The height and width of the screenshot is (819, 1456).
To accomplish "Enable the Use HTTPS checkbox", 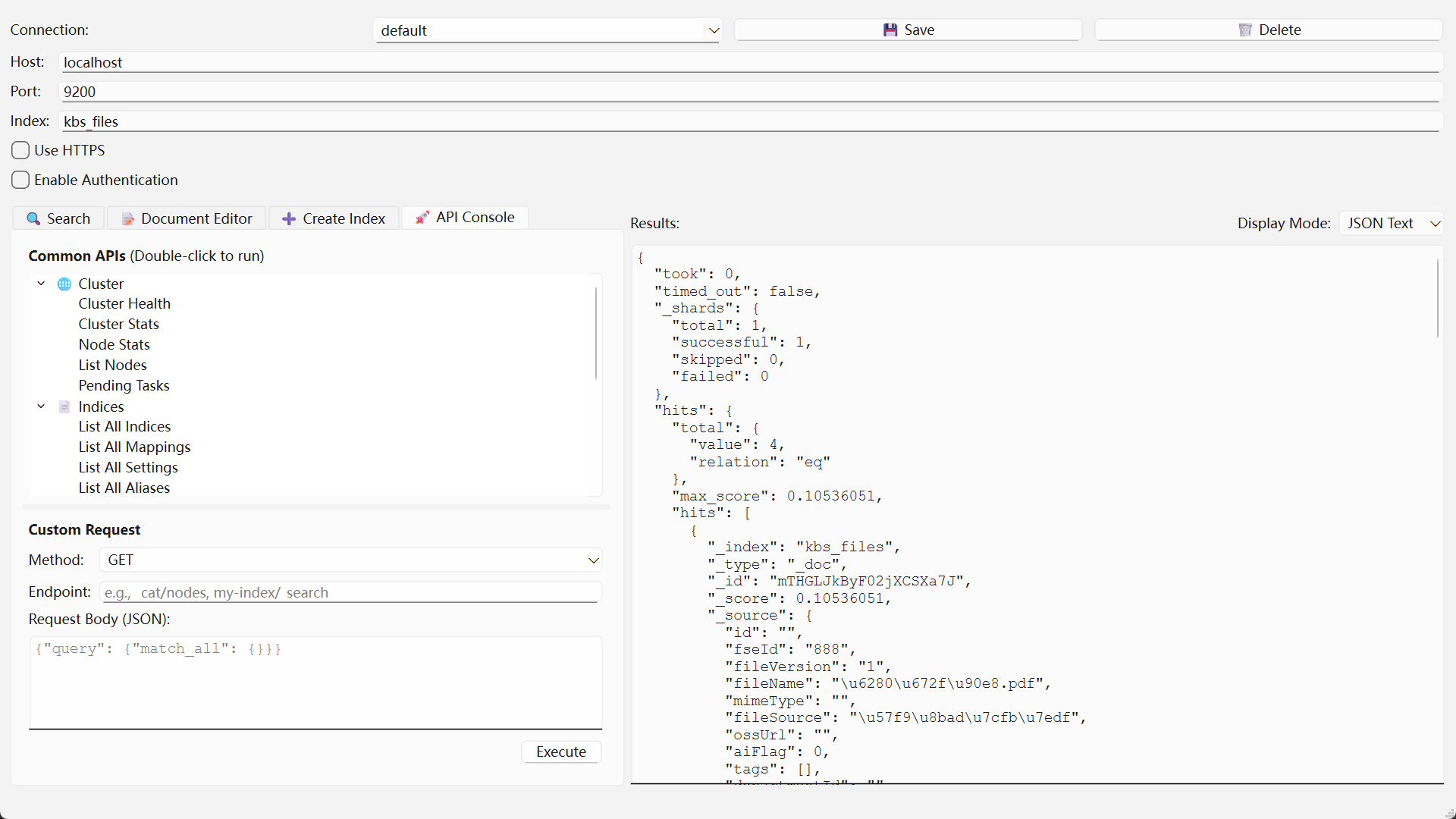I will (x=20, y=150).
